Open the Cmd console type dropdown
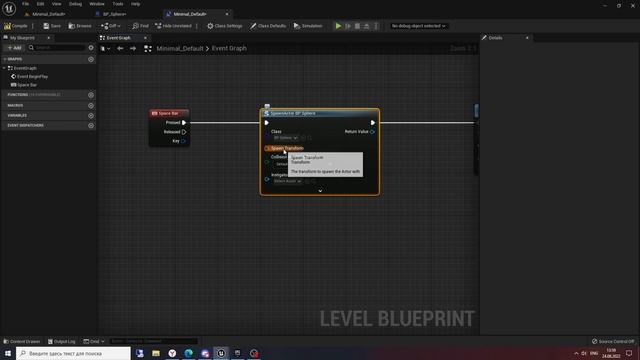 pos(94,341)
